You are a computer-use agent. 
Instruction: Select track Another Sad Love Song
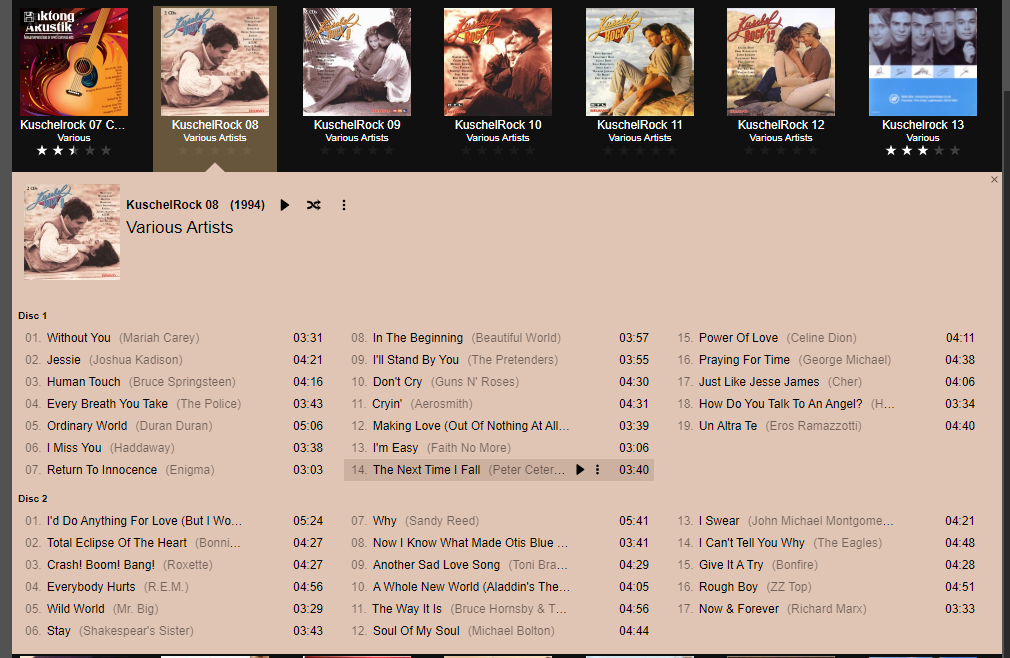499,565
